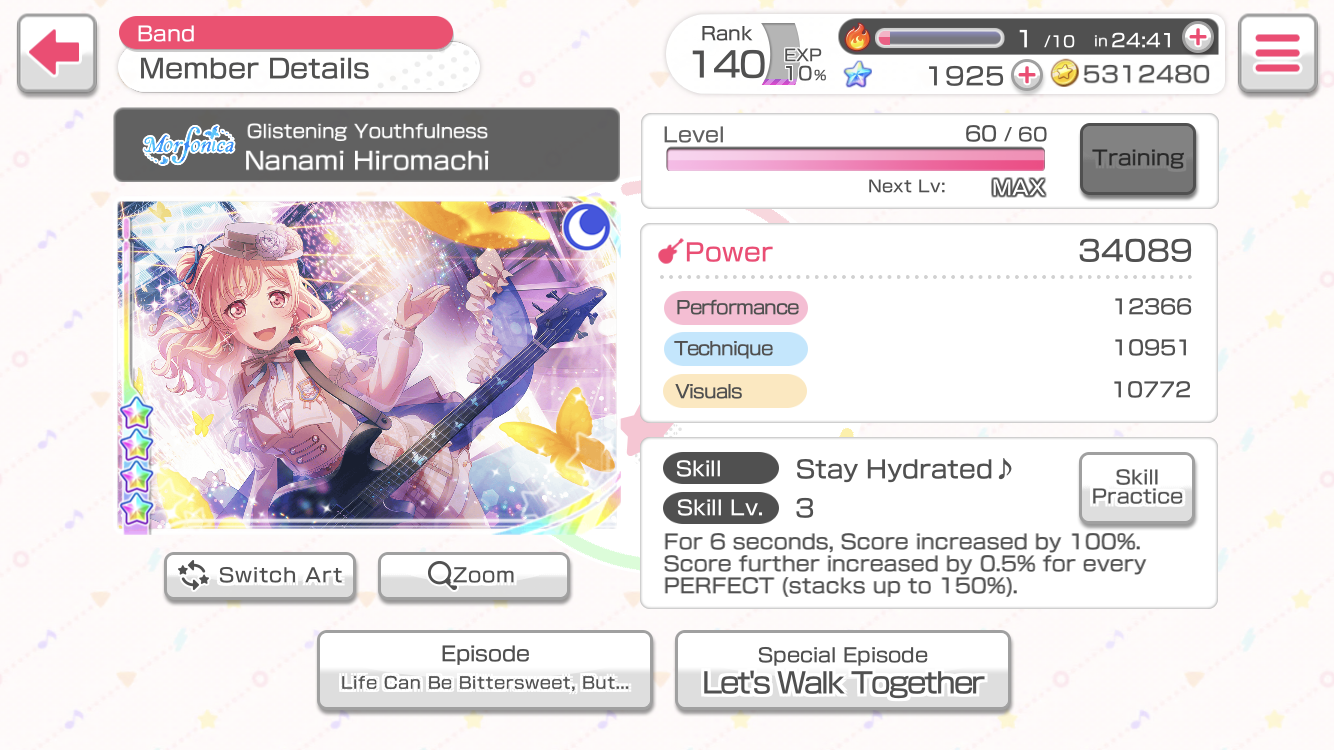1334x750 pixels.
Task: Tap the guitar Power icon
Action: point(669,252)
